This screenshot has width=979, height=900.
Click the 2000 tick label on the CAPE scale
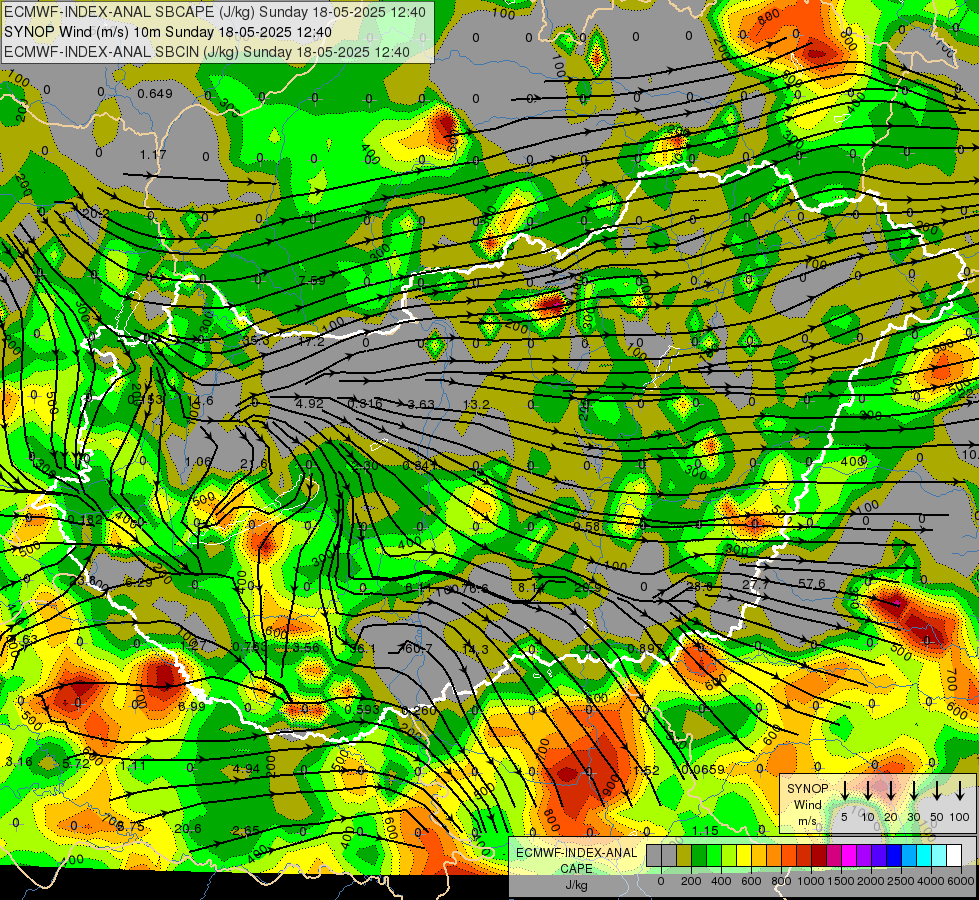click(x=871, y=881)
